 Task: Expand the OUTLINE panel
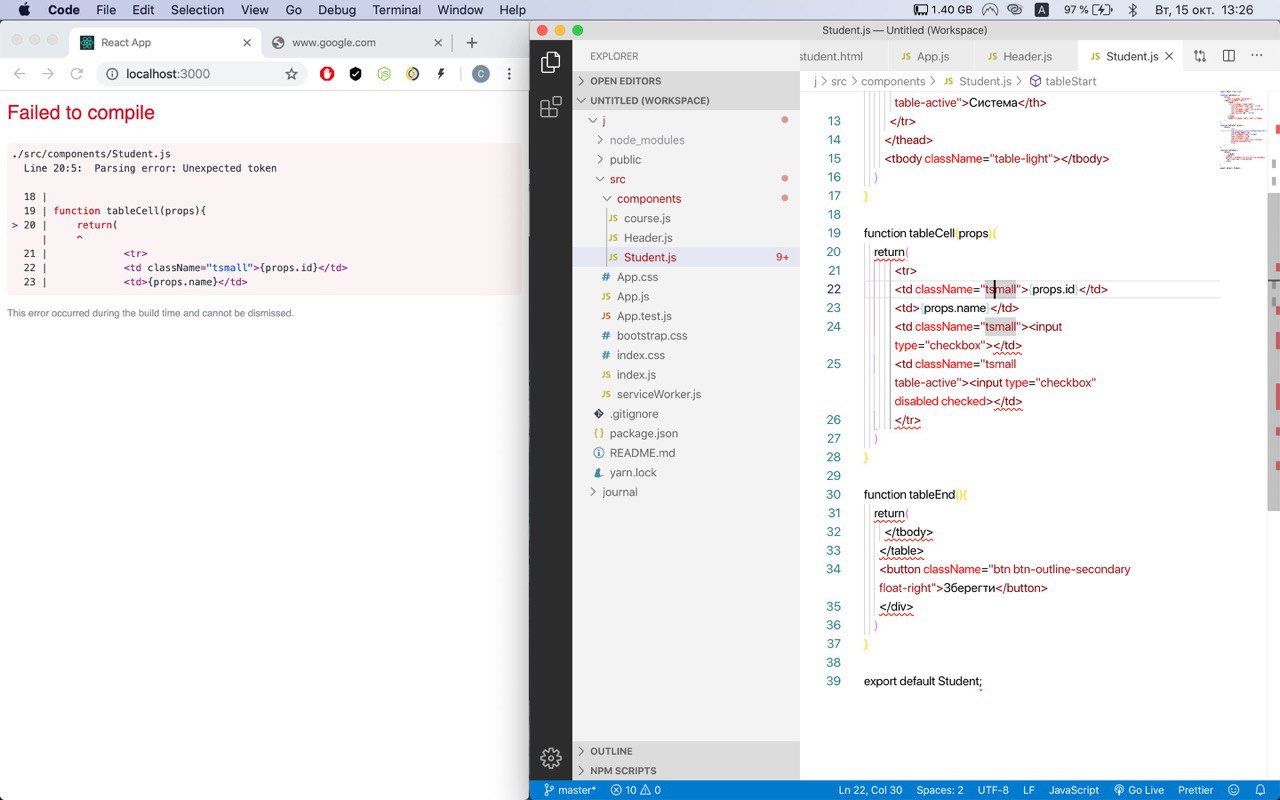click(611, 751)
